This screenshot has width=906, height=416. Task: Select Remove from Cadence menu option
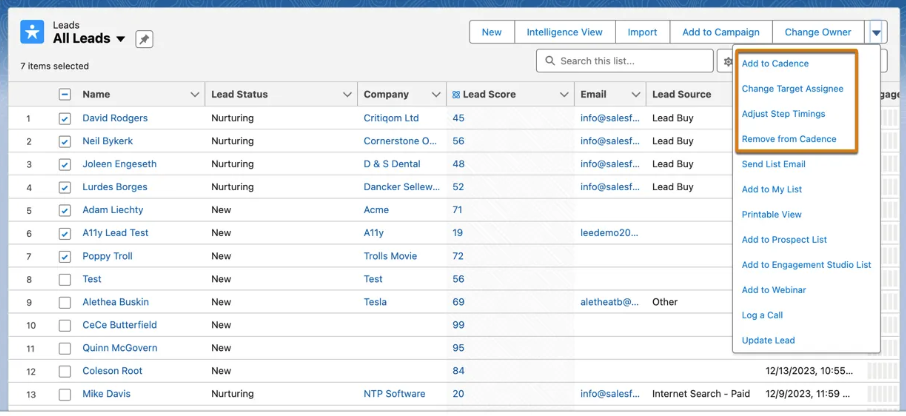[x=788, y=139]
